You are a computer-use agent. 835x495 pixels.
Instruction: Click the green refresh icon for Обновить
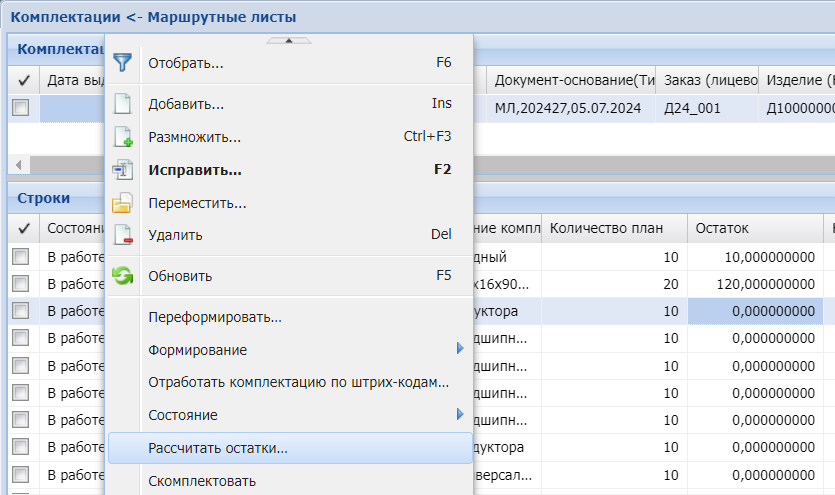[x=122, y=276]
